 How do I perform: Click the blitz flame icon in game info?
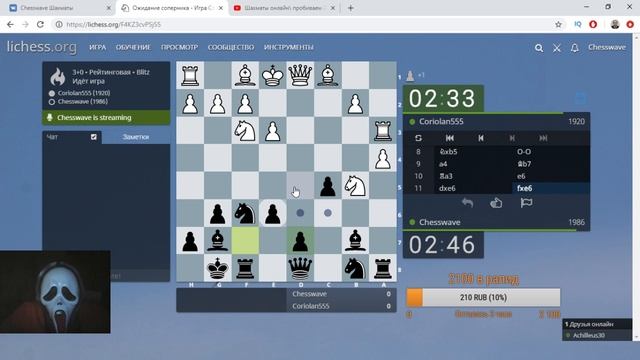point(58,76)
